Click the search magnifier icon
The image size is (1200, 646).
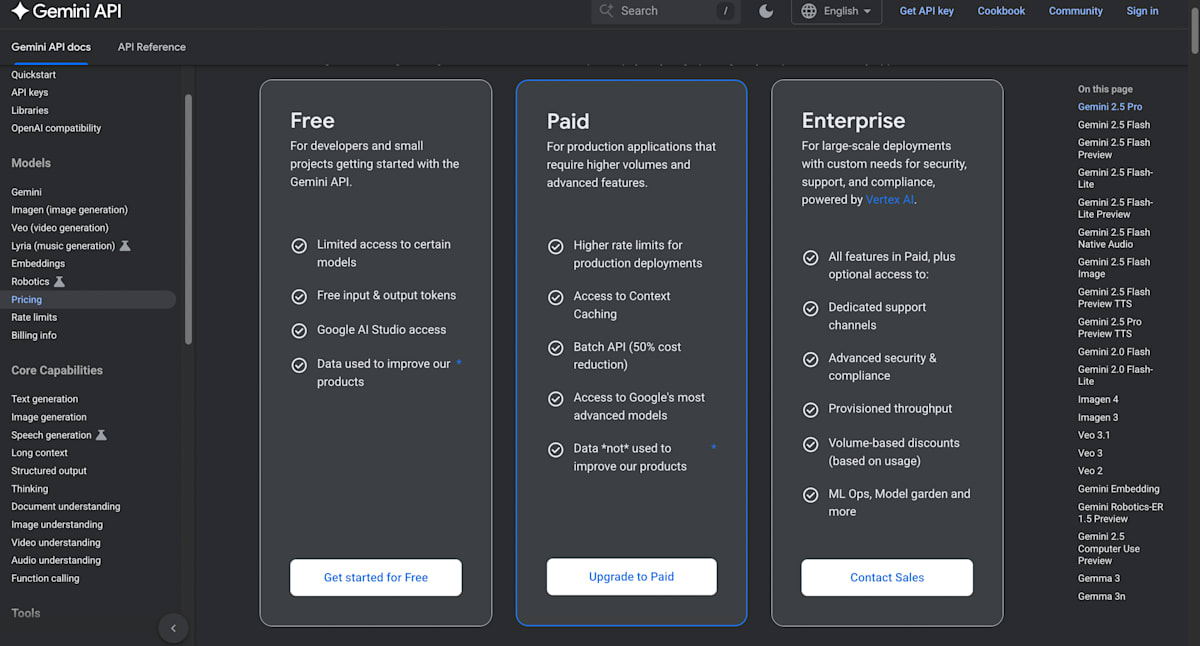(x=606, y=11)
